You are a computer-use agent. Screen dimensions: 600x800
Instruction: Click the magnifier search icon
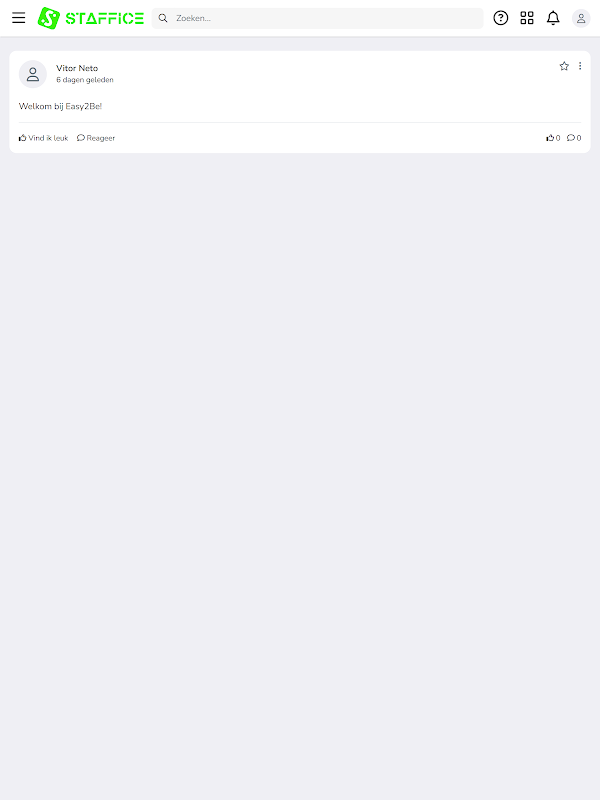tap(163, 18)
